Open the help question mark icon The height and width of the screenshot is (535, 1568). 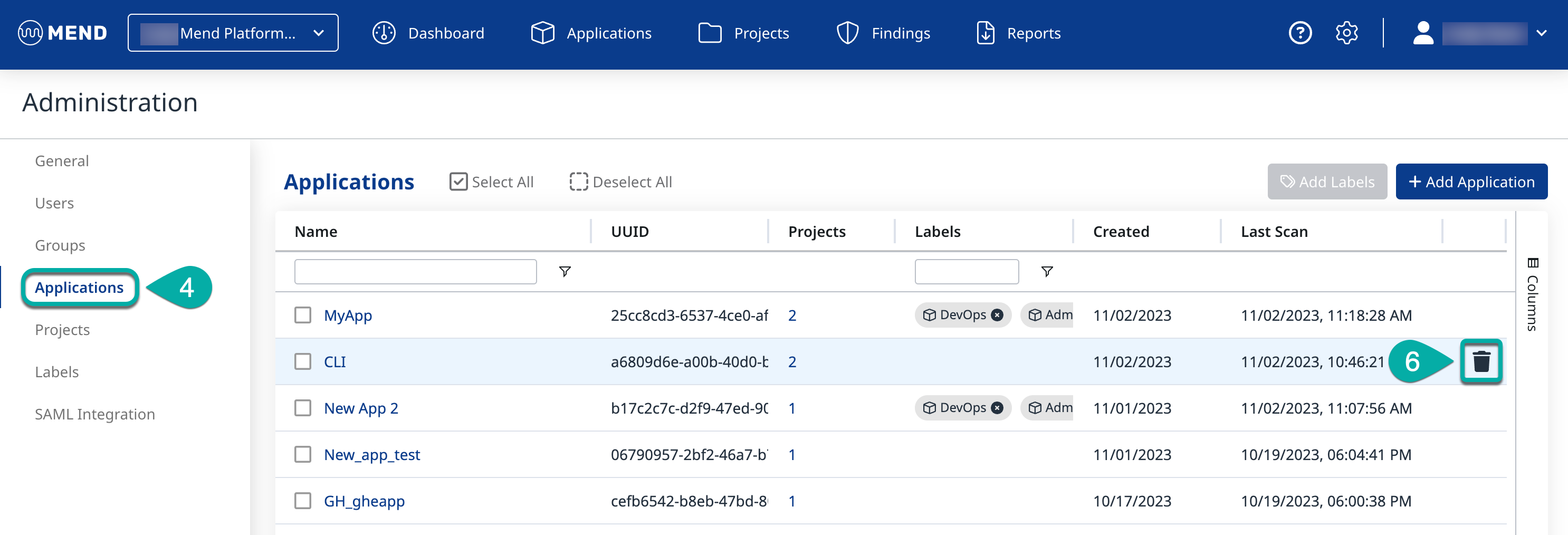(x=1299, y=33)
